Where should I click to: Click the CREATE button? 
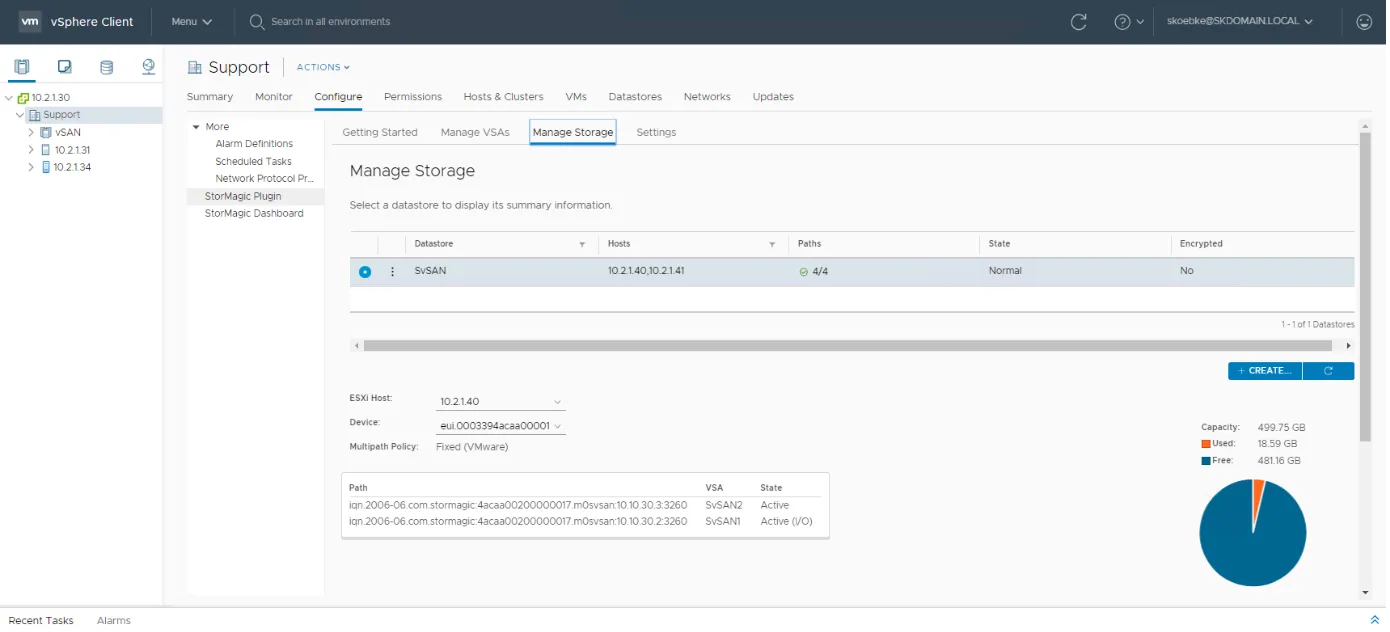coord(1265,371)
